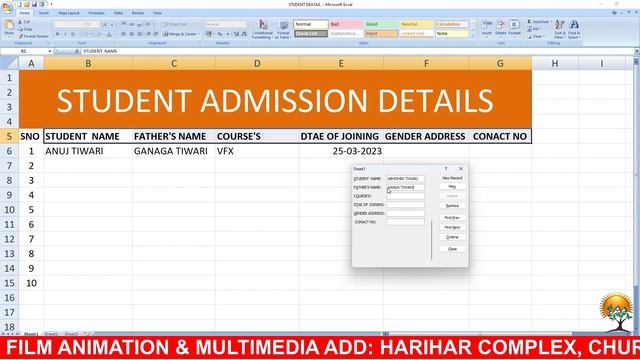Click the AutoSum button
This screenshot has height=360, width=640.
pyautogui.click(x=539, y=22)
